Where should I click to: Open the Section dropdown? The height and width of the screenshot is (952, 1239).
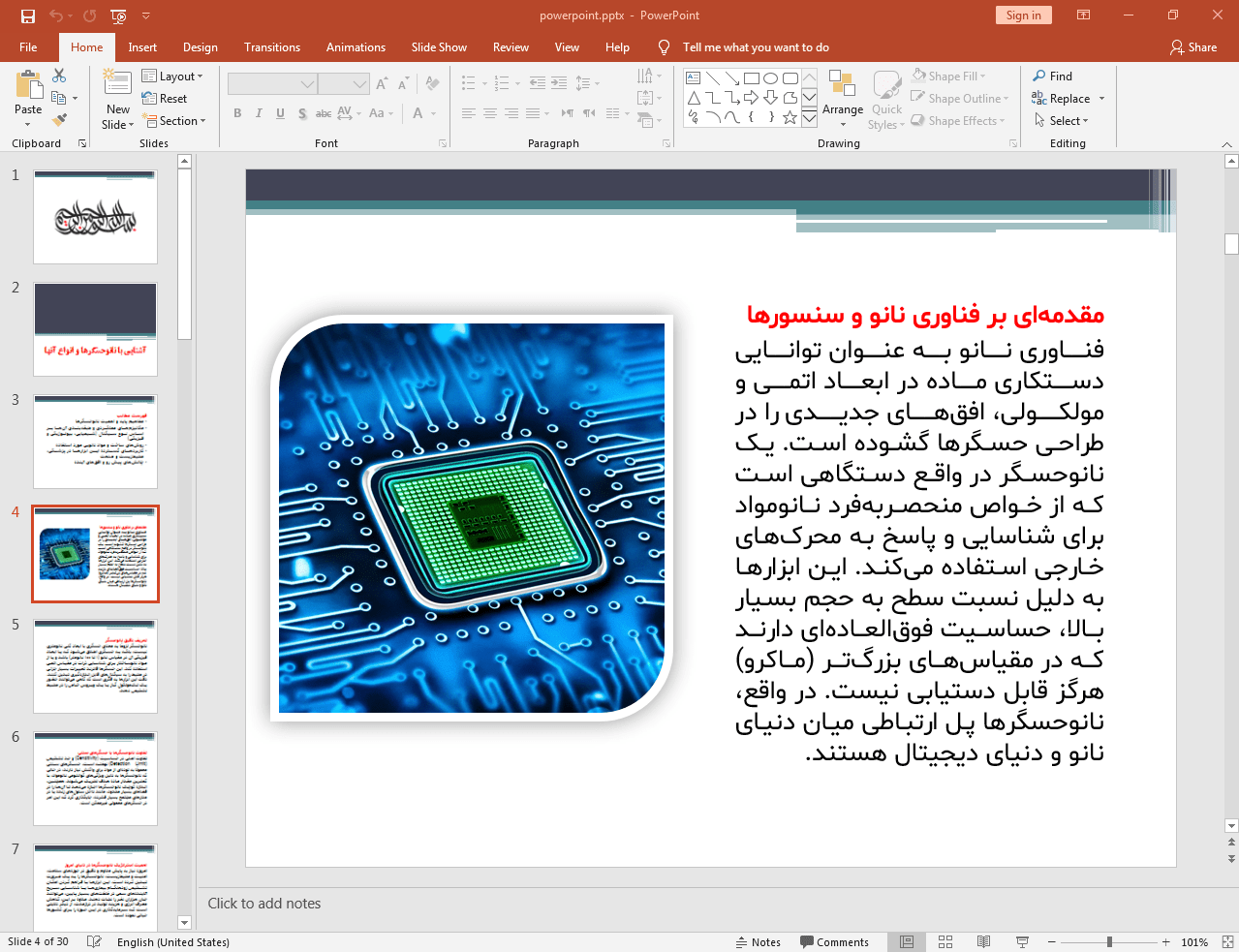[174, 120]
